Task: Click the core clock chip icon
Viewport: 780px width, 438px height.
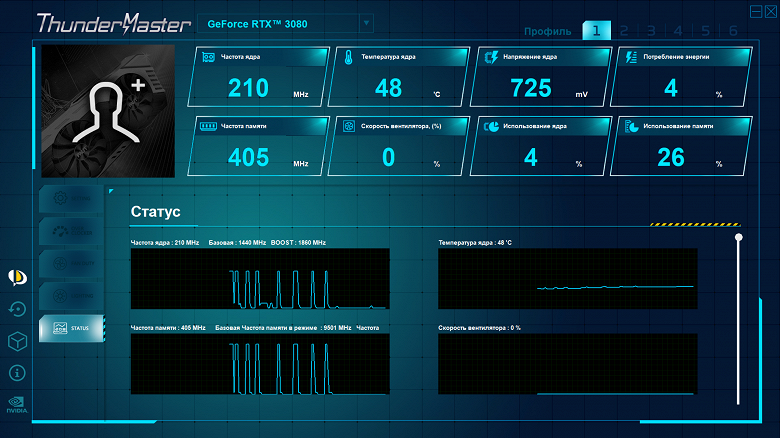Action: [x=208, y=57]
